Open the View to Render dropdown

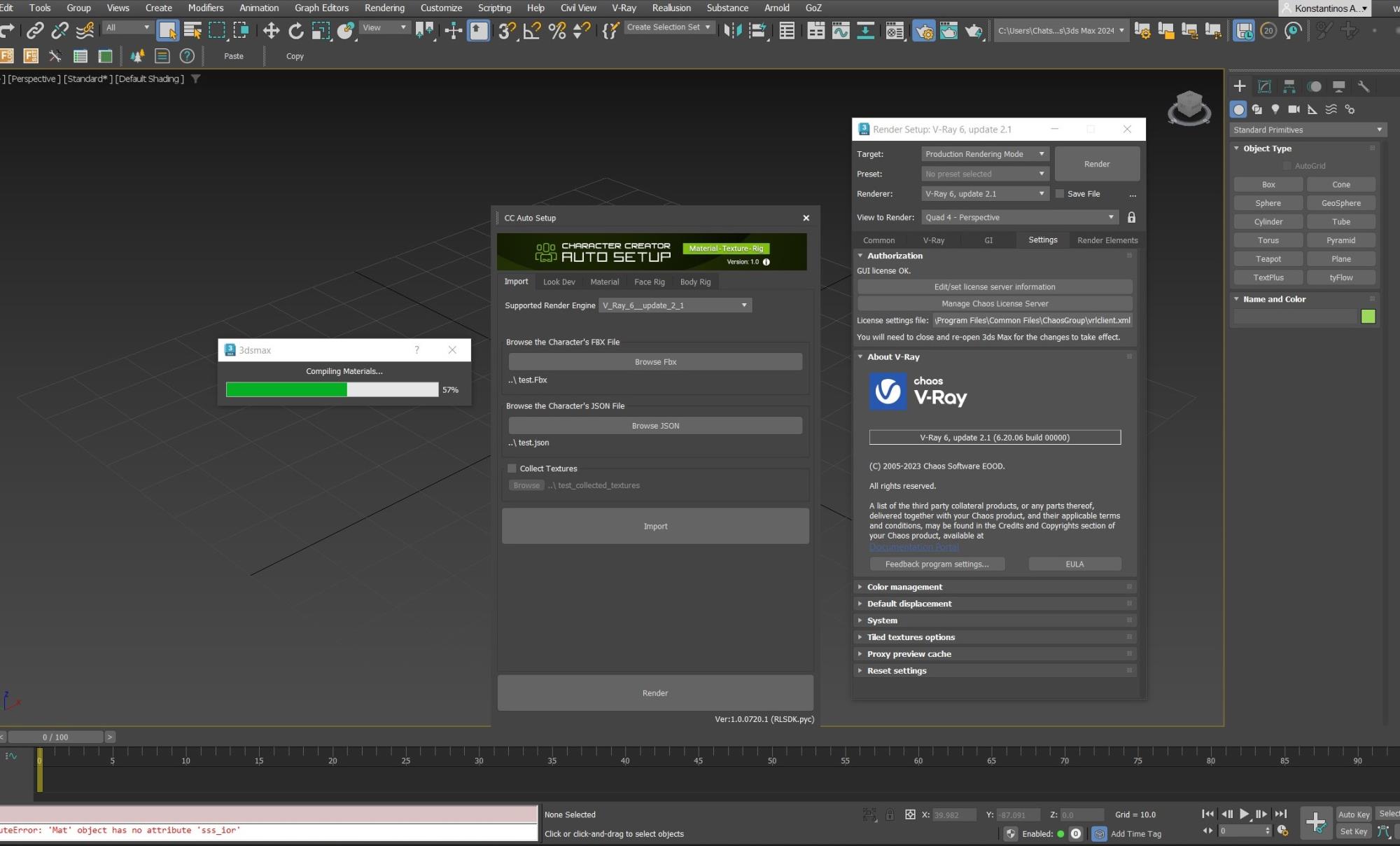(x=1019, y=217)
